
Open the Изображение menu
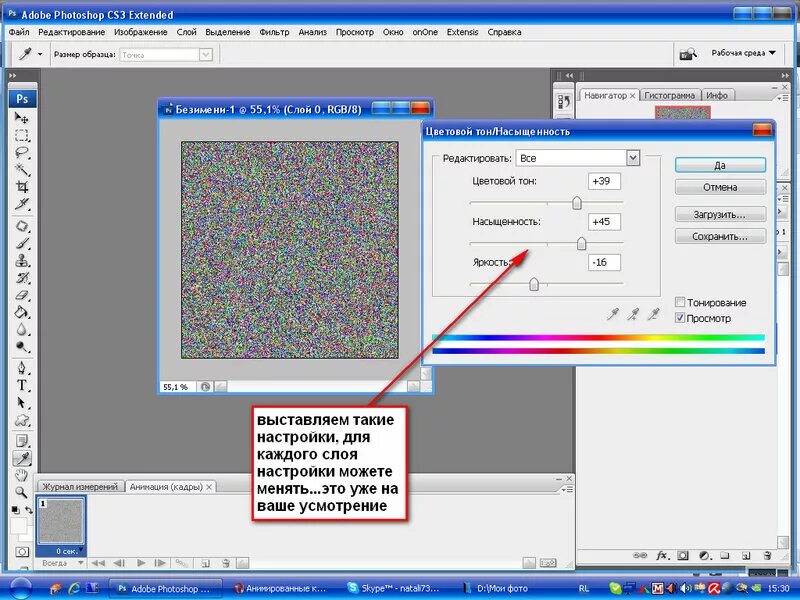coord(141,32)
